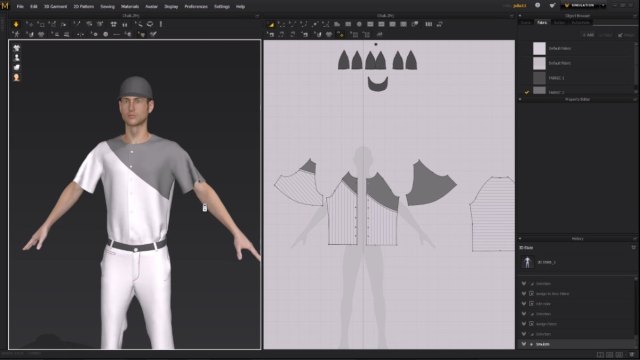
Task: Collapse the Property Editor panel arrow
Action: pyautogui.click(x=520, y=99)
